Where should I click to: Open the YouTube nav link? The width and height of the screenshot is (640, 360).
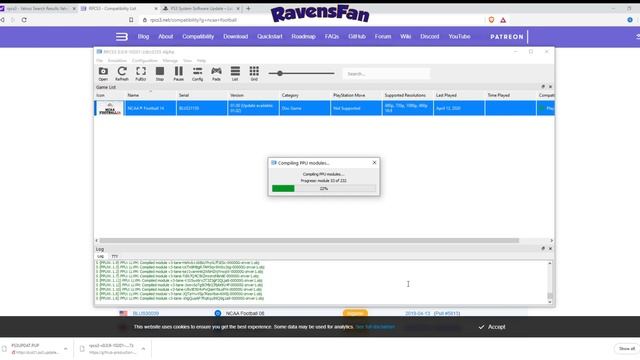pyautogui.click(x=459, y=36)
